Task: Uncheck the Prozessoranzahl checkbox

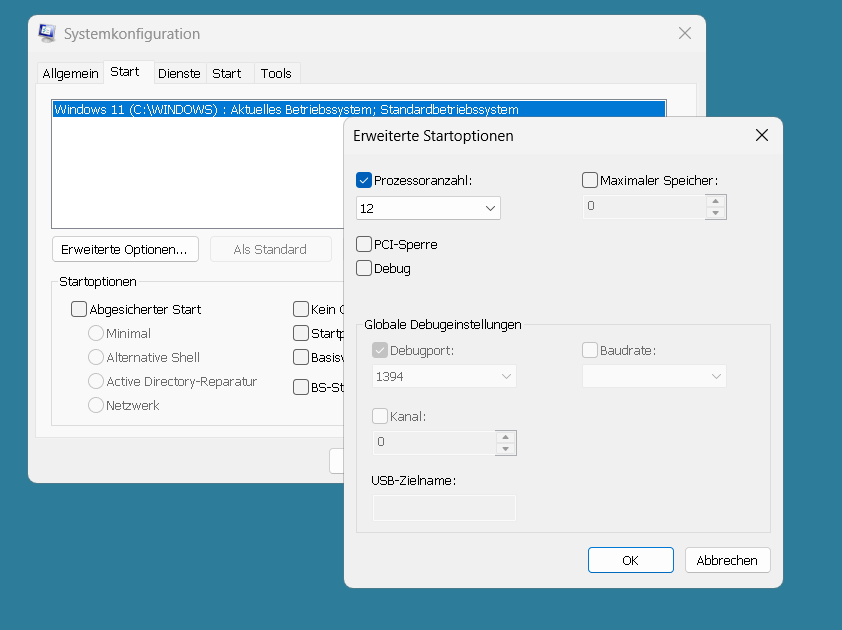Action: click(x=364, y=181)
